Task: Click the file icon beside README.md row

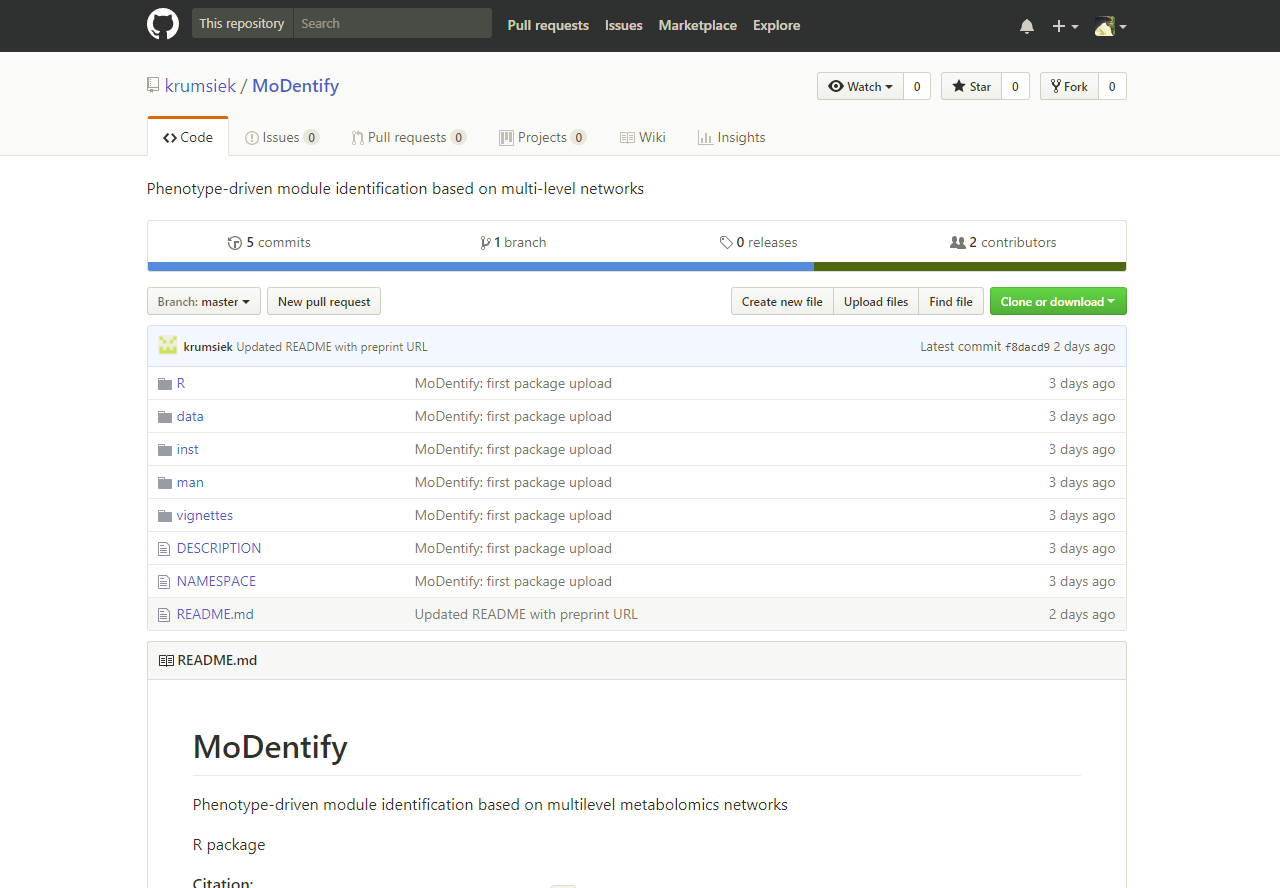Action: pos(164,614)
